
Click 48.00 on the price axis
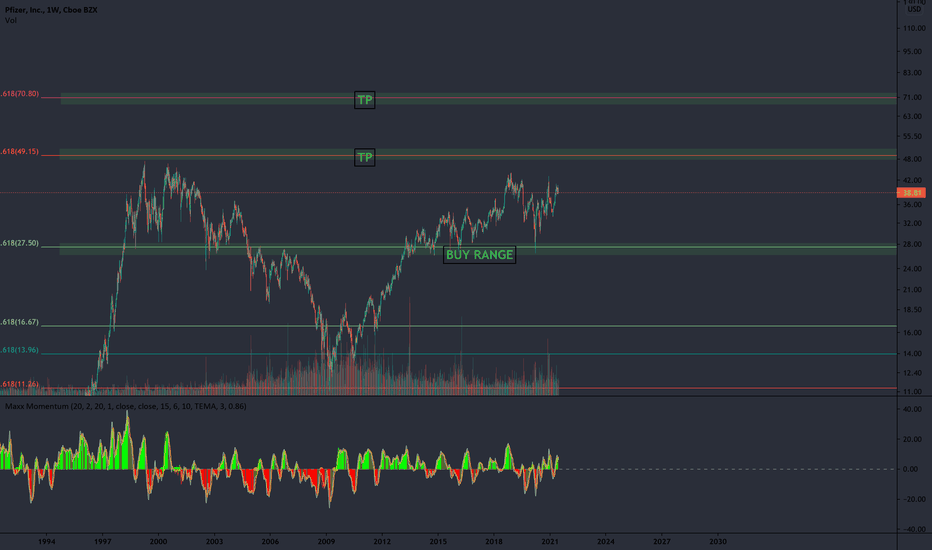coord(913,160)
